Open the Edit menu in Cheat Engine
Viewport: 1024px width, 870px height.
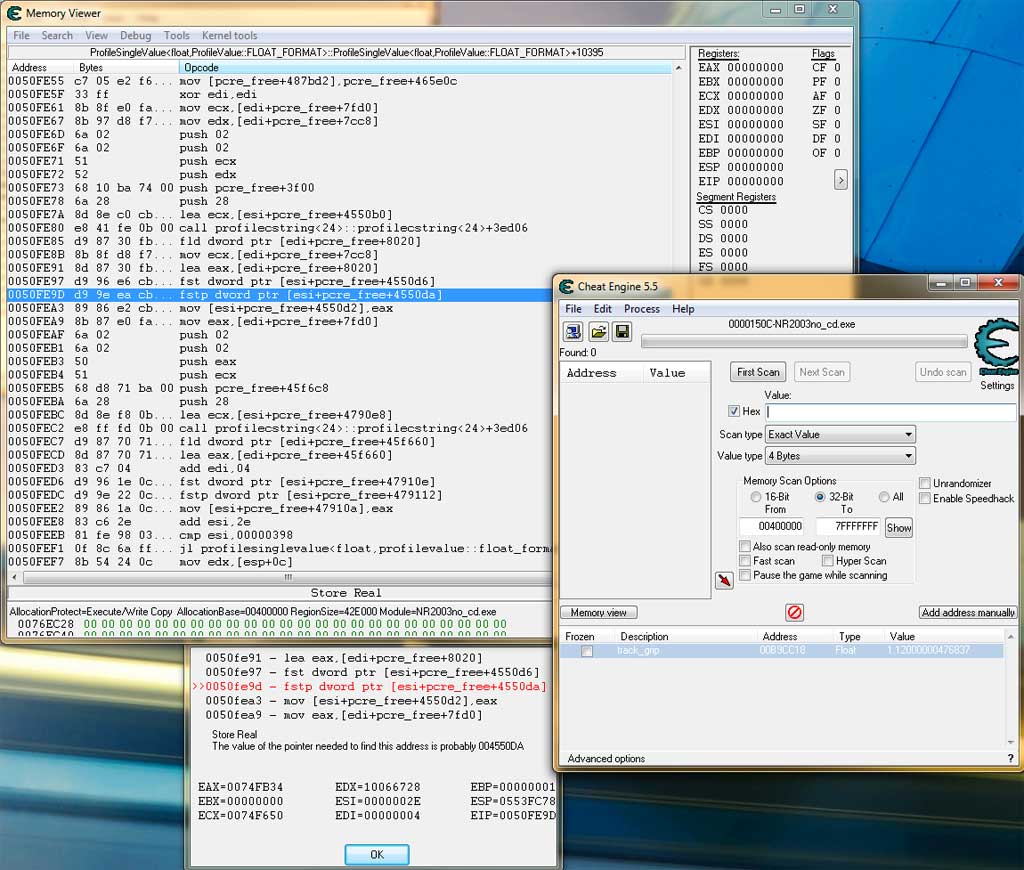[x=602, y=309]
